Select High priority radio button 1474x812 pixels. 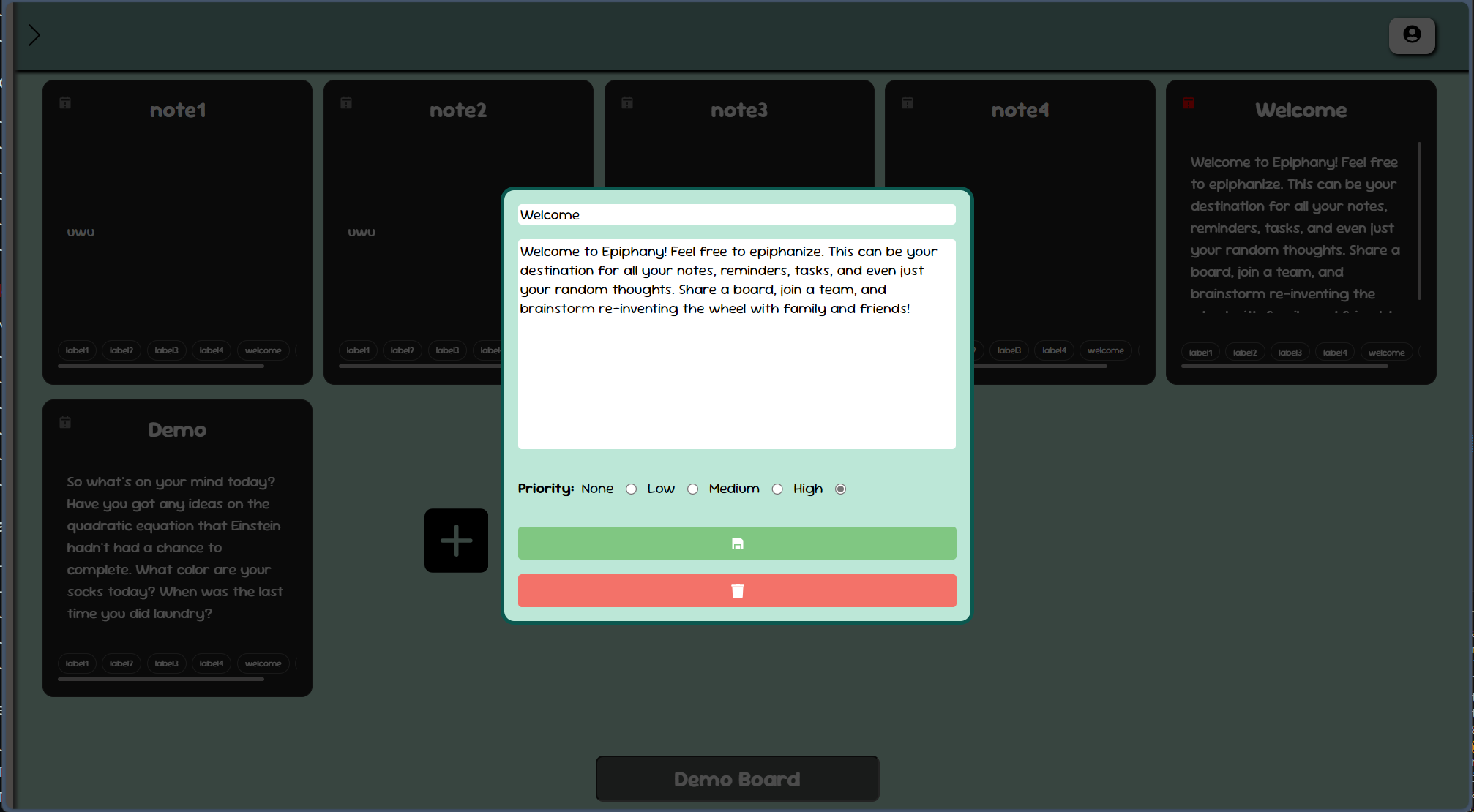tap(840, 489)
